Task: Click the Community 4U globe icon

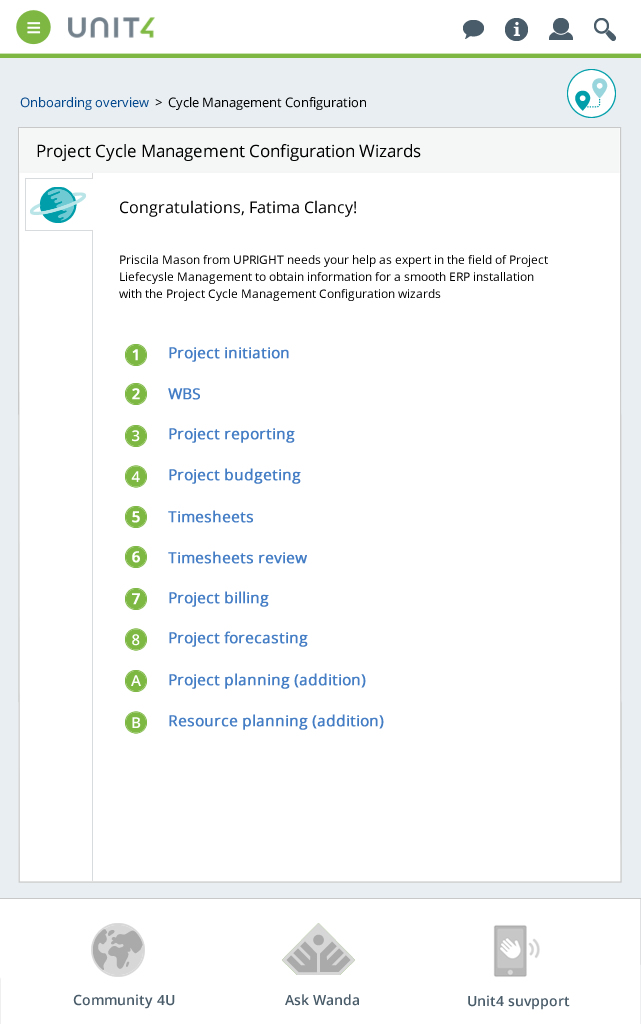Action: pyautogui.click(x=118, y=950)
